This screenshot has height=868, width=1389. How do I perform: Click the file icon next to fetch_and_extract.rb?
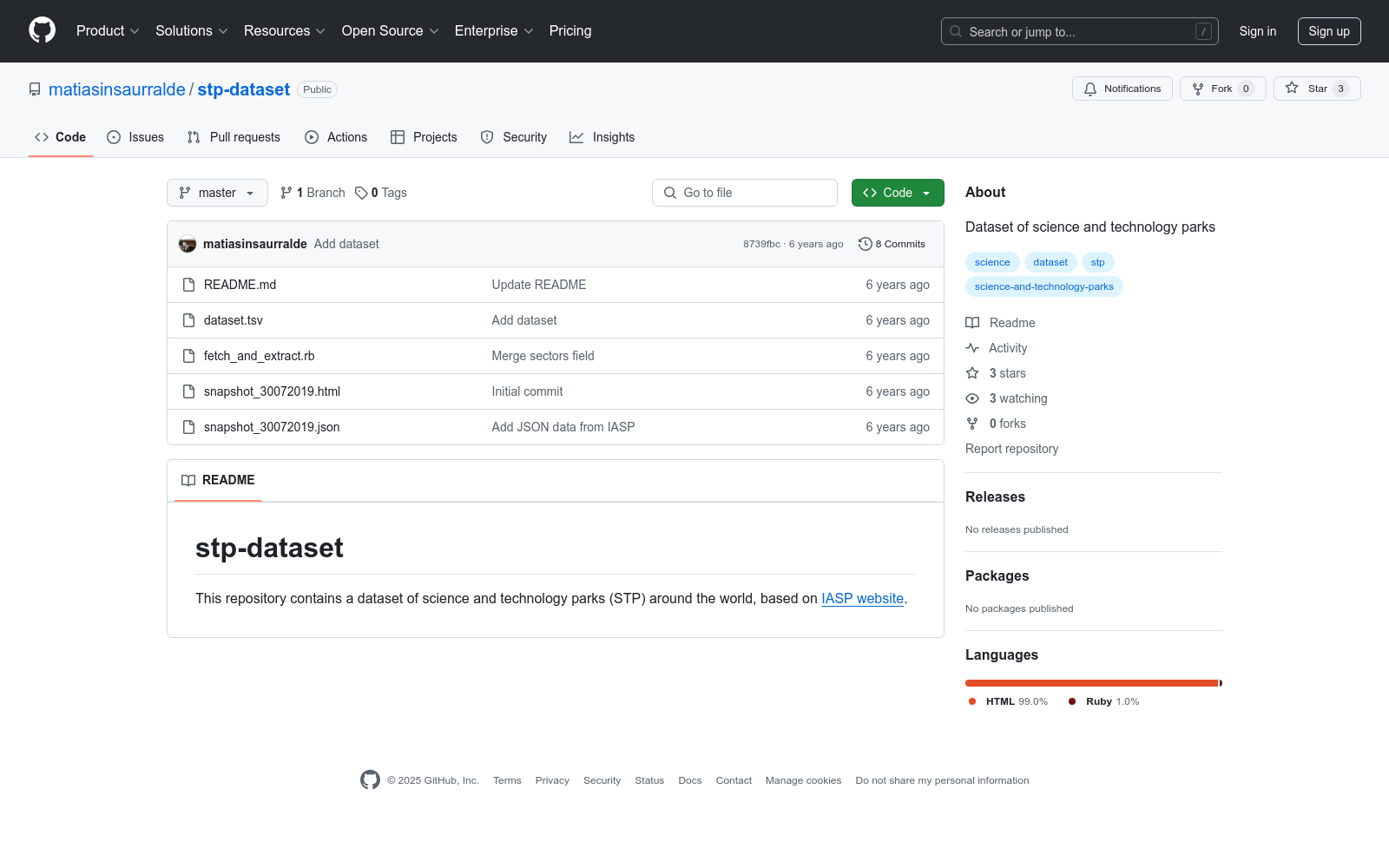pyautogui.click(x=188, y=356)
